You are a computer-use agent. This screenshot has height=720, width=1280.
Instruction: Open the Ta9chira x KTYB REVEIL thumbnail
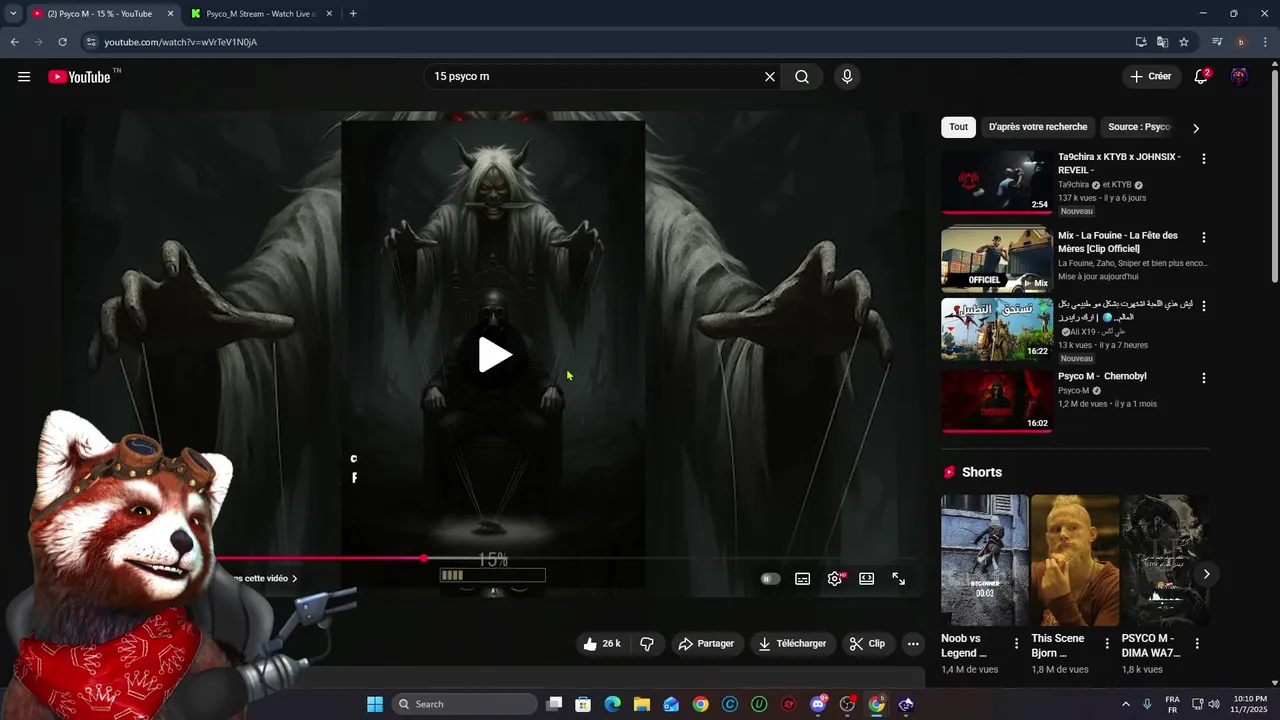pos(997,182)
